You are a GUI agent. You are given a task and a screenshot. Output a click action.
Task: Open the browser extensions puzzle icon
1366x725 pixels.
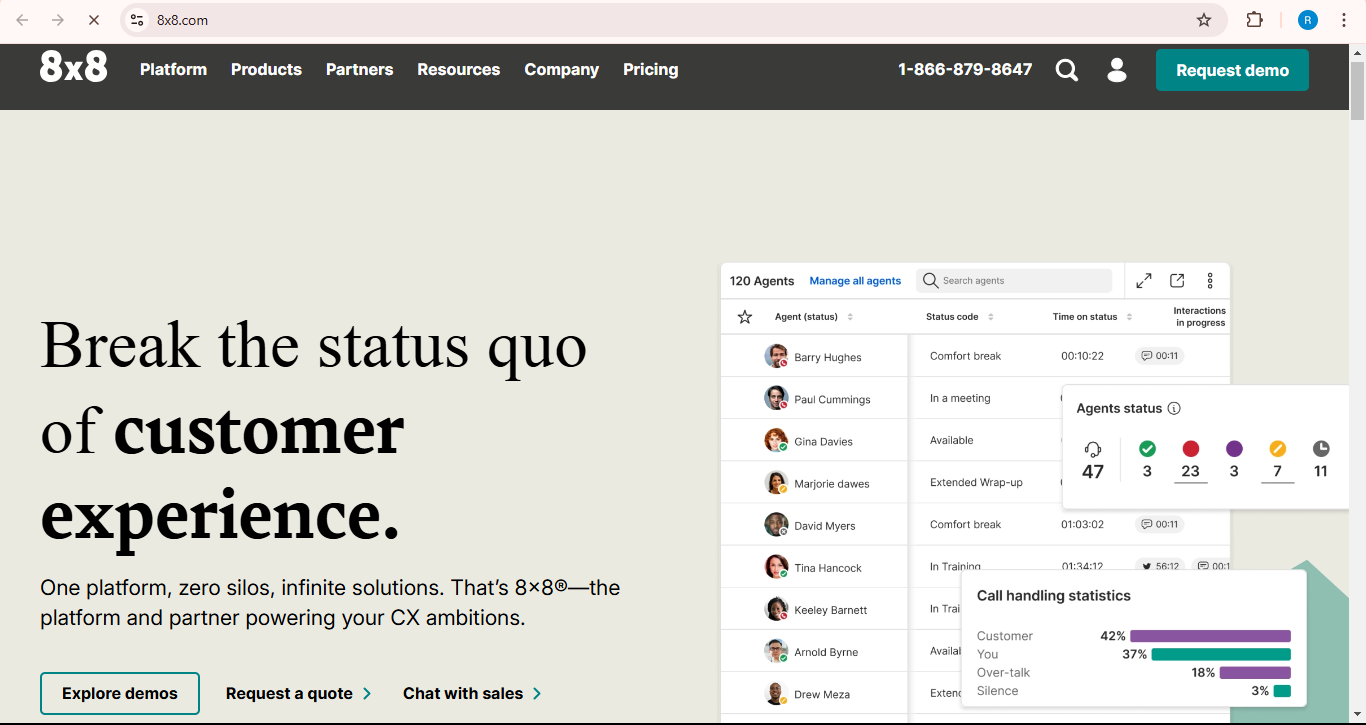pos(1254,20)
